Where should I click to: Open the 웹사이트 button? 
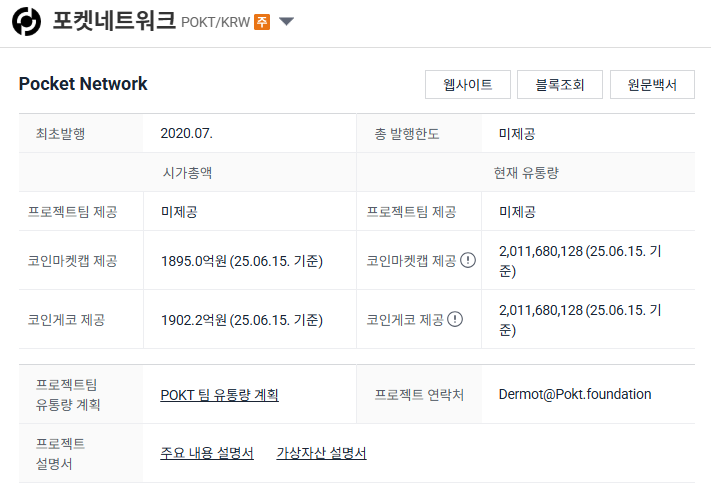point(468,84)
